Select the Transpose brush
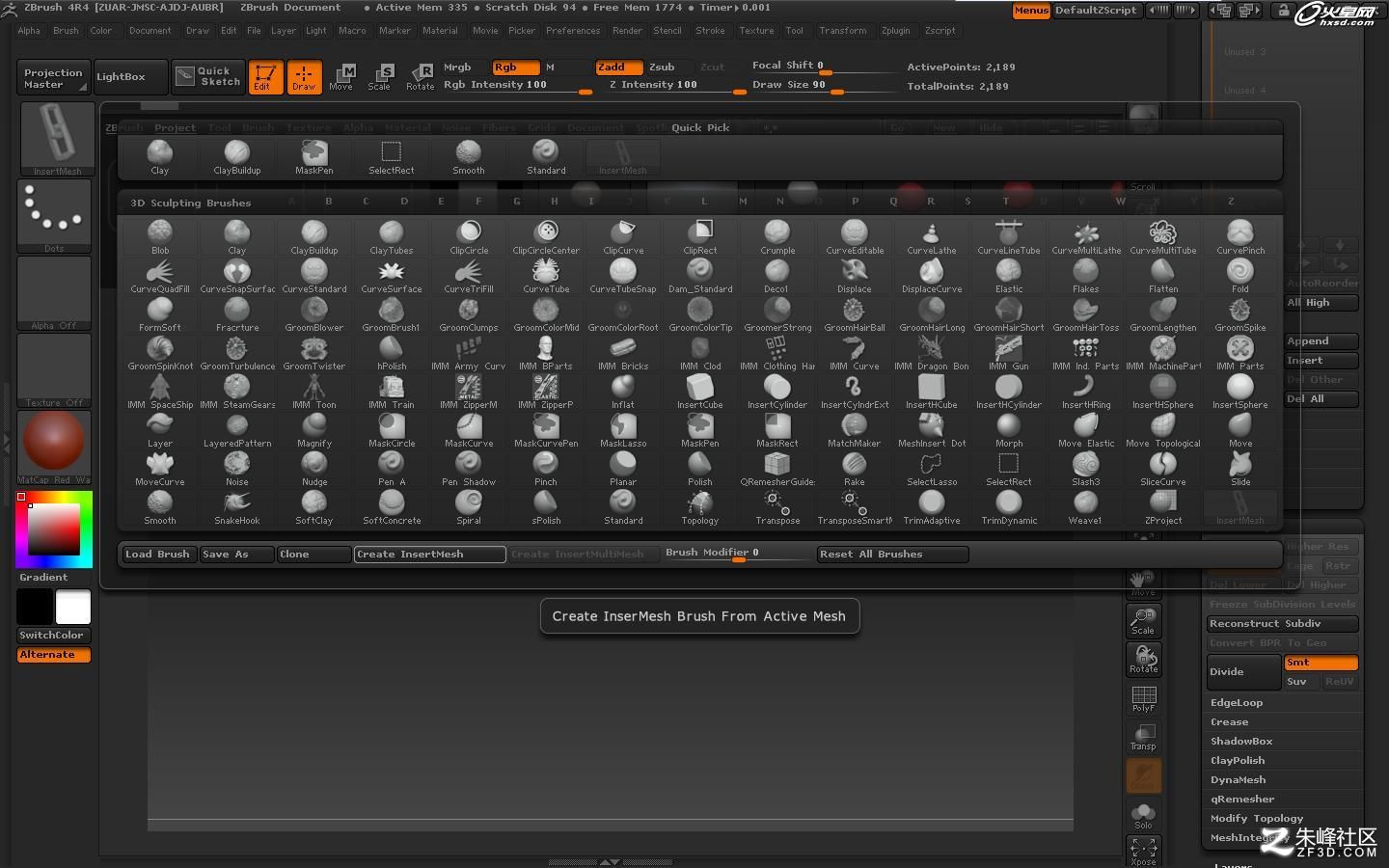 click(777, 507)
